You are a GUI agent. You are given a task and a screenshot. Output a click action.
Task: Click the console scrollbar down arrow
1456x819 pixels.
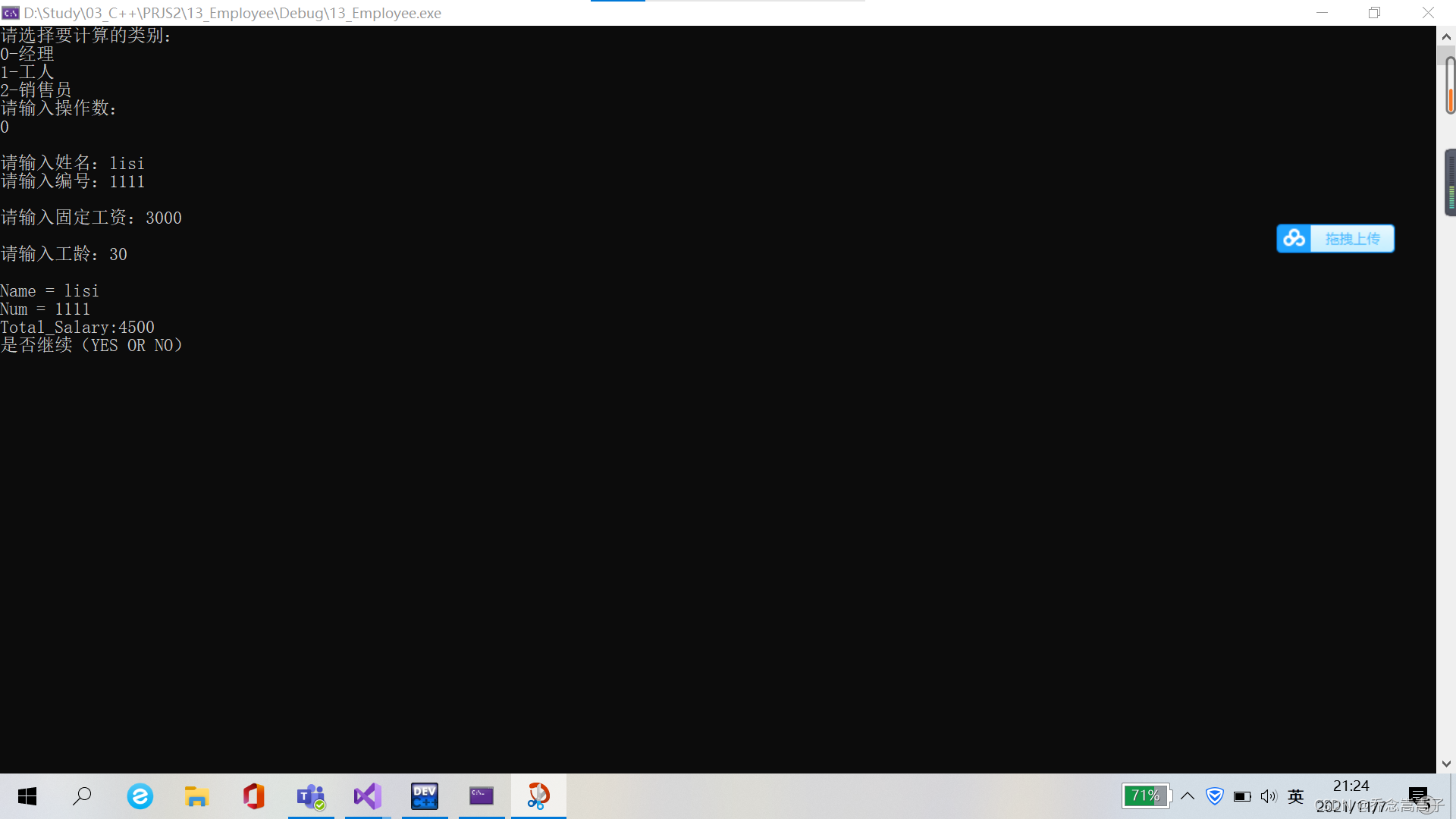tap(1446, 764)
